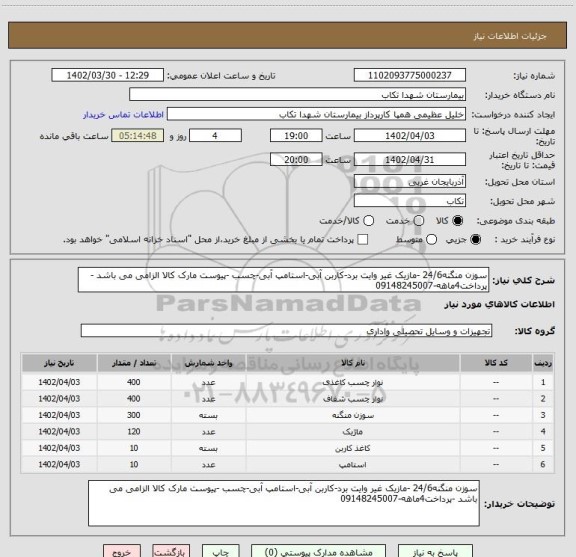The height and width of the screenshot is (557, 576).
Task: Click the announcement date field 1402/03/30 - 12:29
Action: [x=108, y=75]
